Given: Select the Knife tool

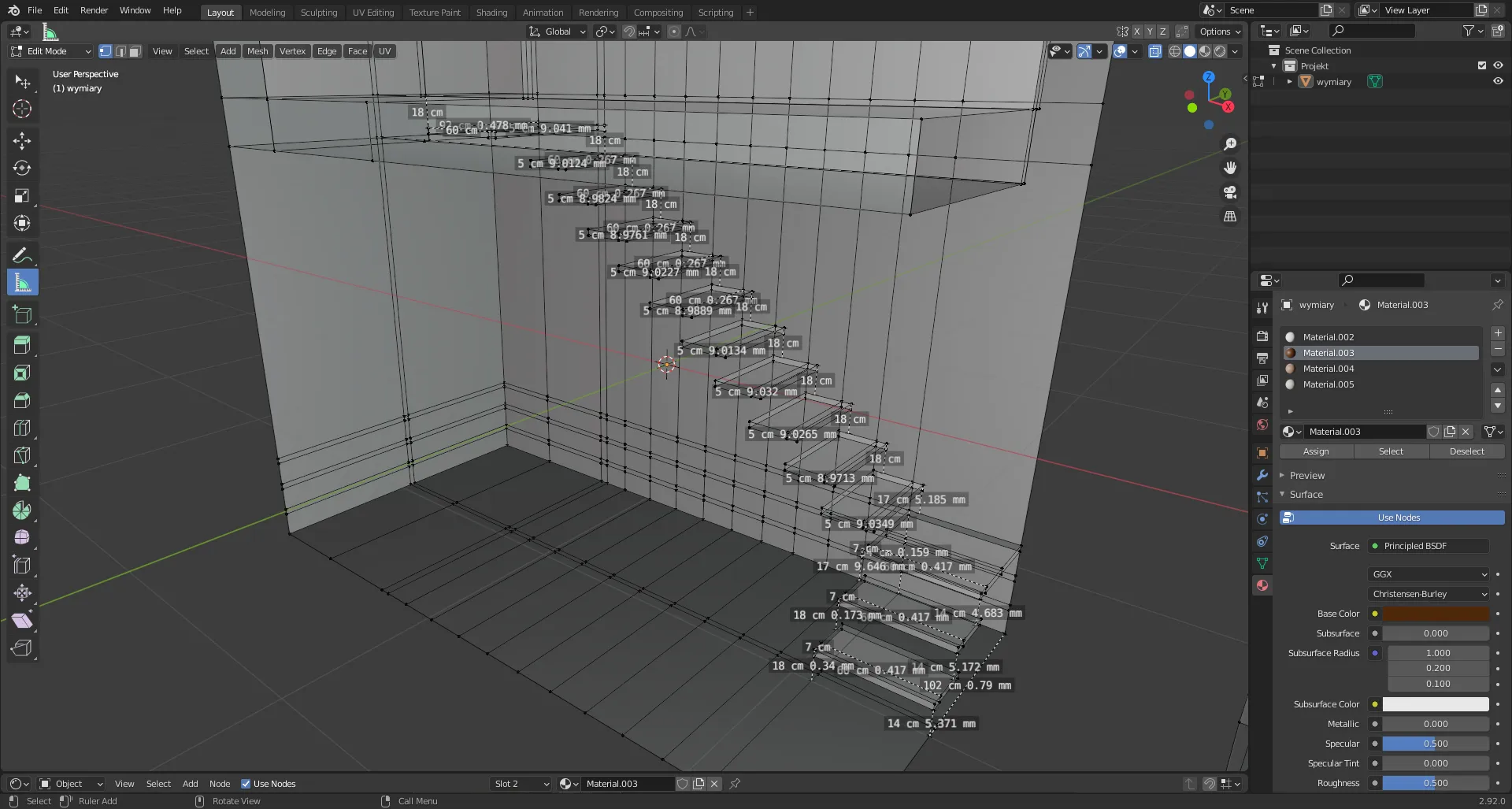Looking at the screenshot, I should coord(22,455).
